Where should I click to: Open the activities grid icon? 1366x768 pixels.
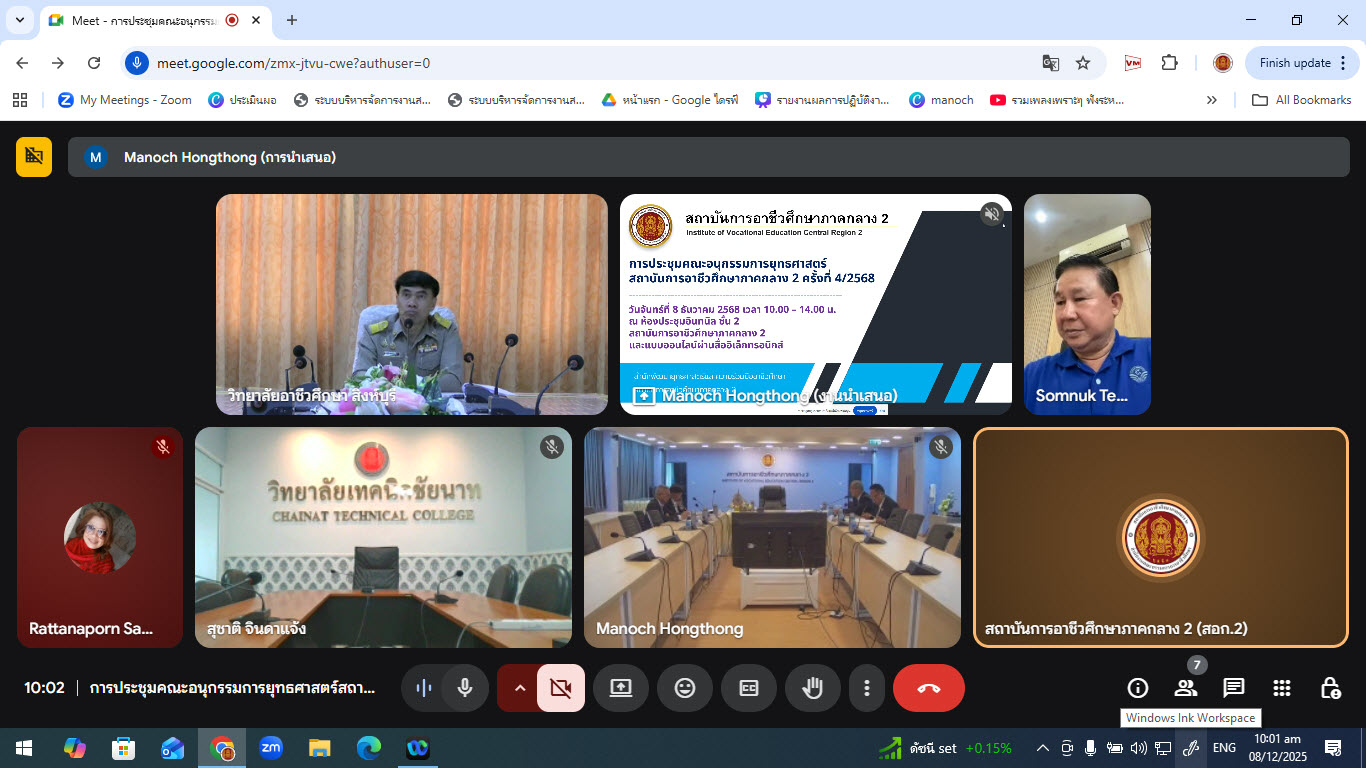(1282, 688)
